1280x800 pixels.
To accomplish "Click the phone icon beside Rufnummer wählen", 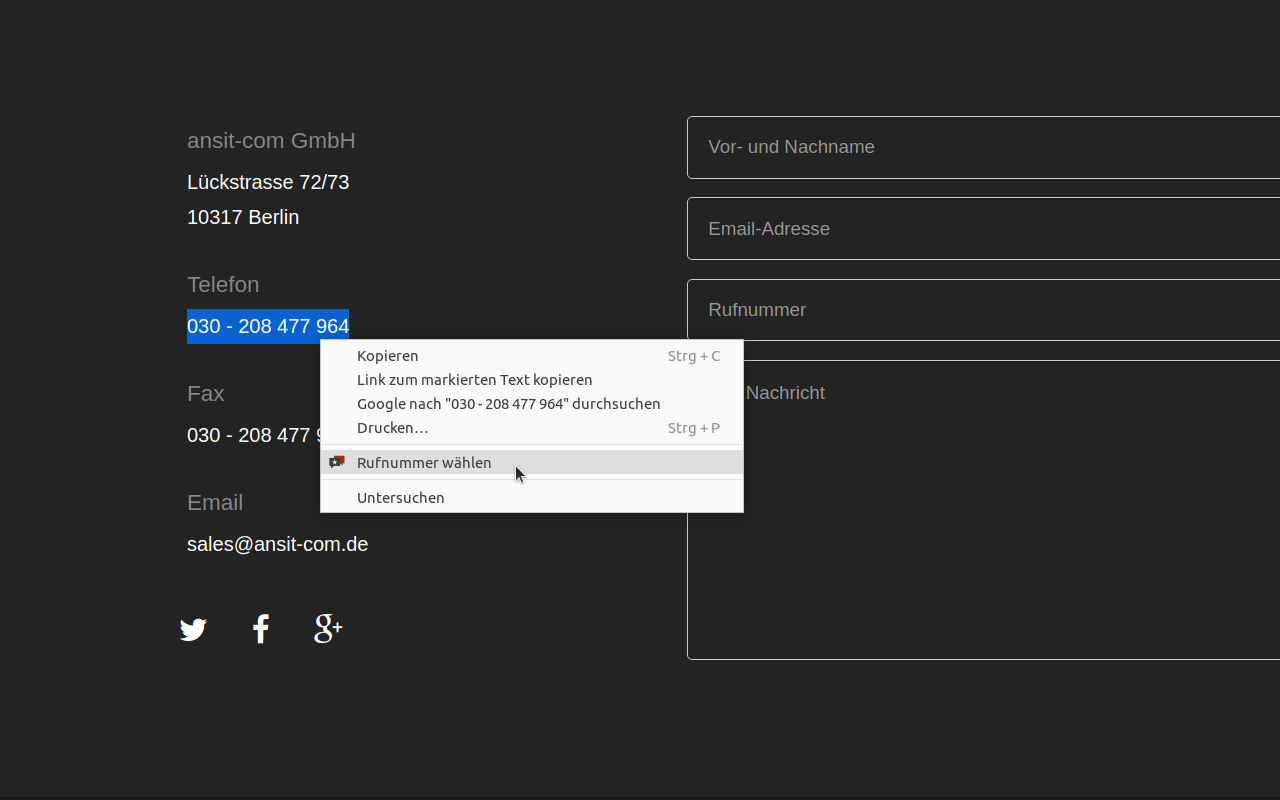I will pyautogui.click(x=337, y=462).
